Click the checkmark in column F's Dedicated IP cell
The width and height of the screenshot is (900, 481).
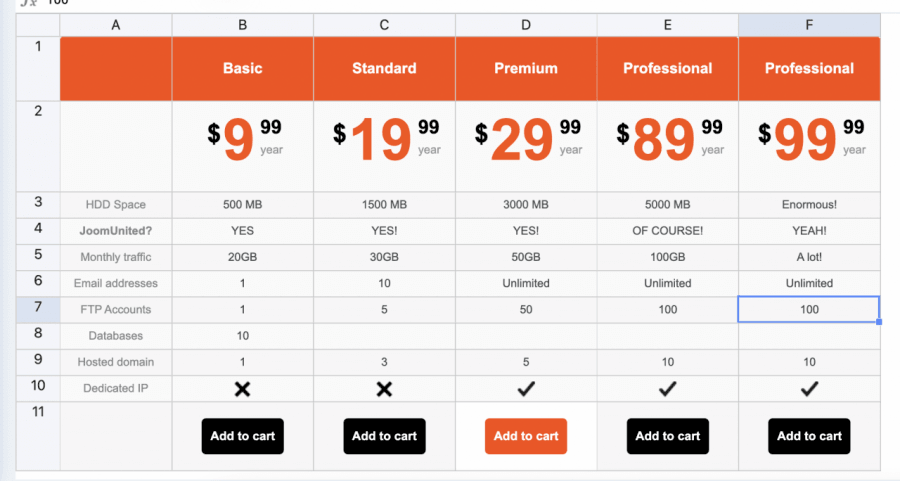809,389
